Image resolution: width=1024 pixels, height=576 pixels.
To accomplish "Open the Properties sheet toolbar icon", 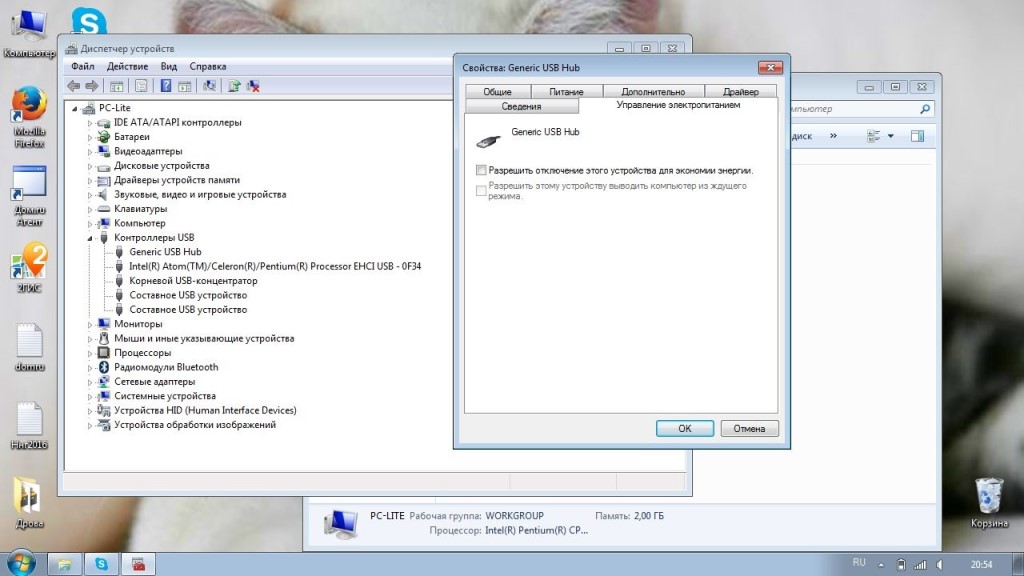I will 141,86.
